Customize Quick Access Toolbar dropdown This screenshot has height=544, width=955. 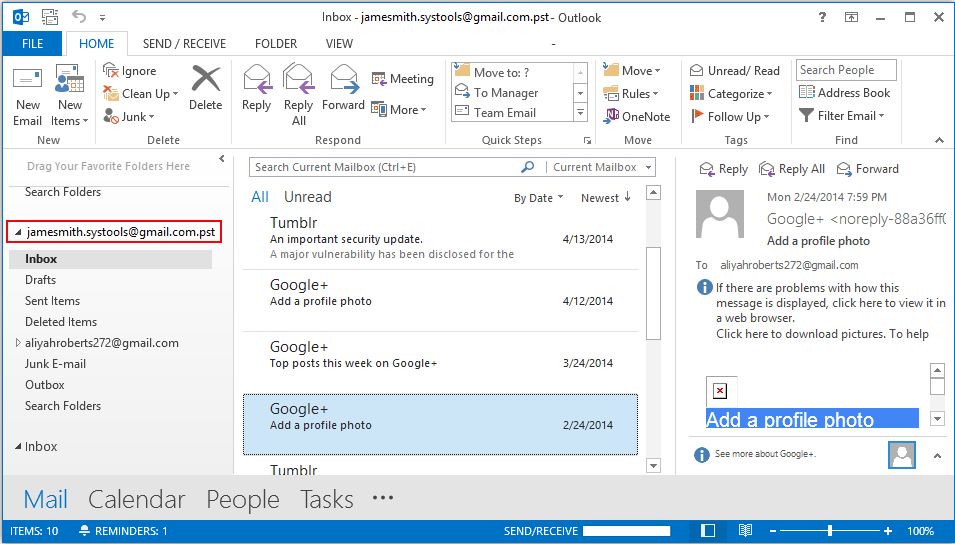click(x=102, y=18)
